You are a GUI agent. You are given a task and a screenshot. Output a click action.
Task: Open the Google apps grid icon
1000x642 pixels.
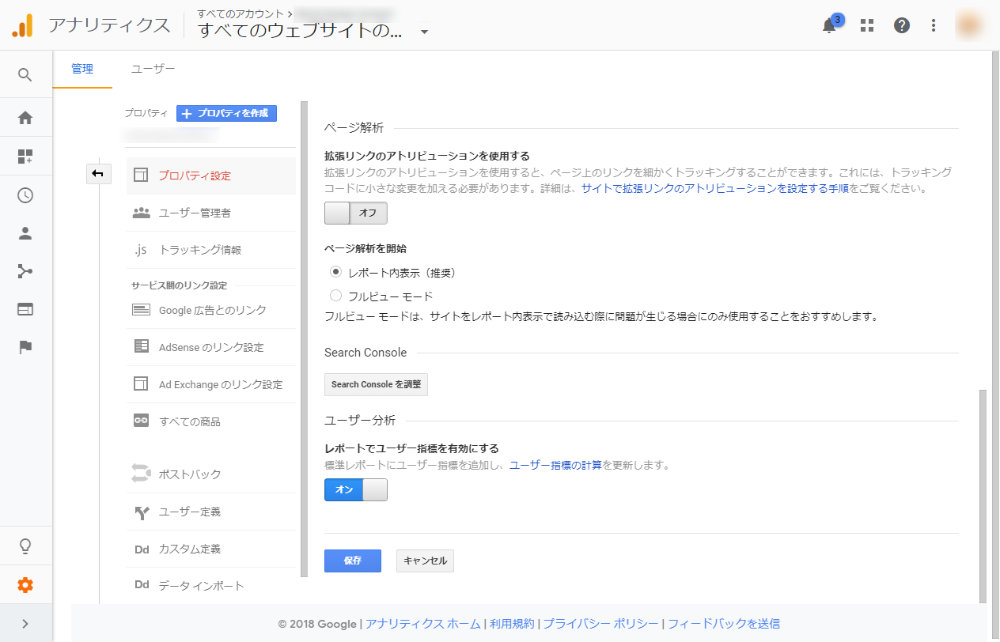(x=867, y=26)
